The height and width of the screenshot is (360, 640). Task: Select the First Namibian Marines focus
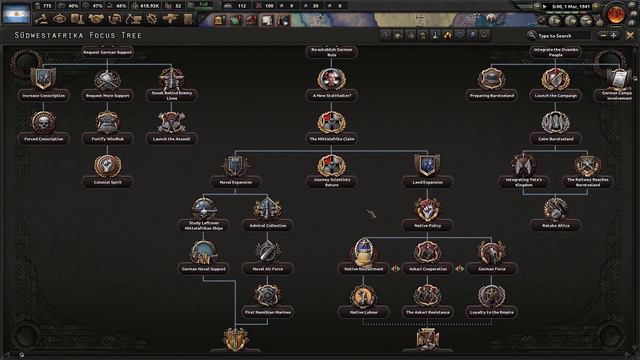267,300
